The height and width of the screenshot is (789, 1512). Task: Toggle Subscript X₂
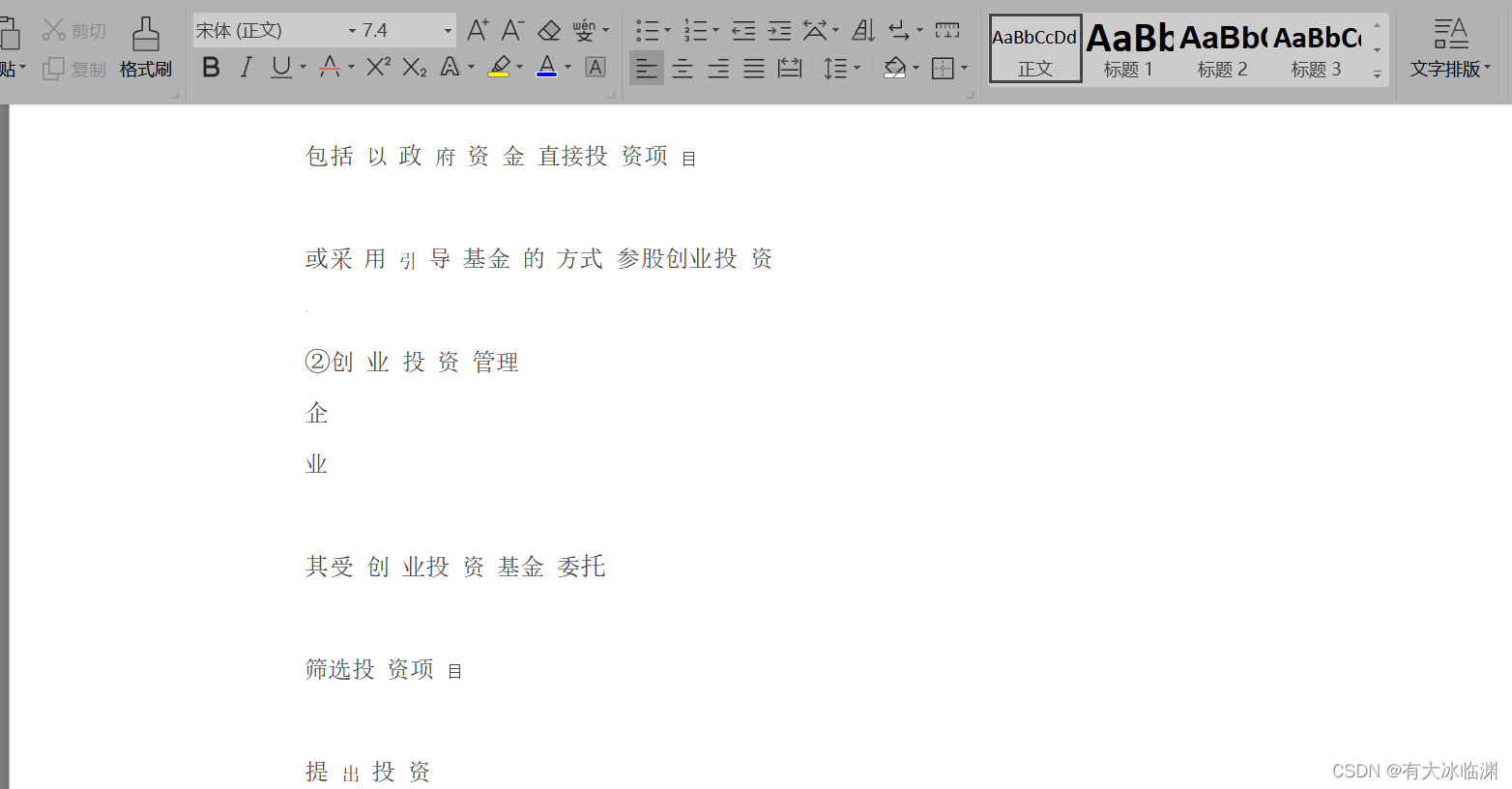pyautogui.click(x=415, y=67)
